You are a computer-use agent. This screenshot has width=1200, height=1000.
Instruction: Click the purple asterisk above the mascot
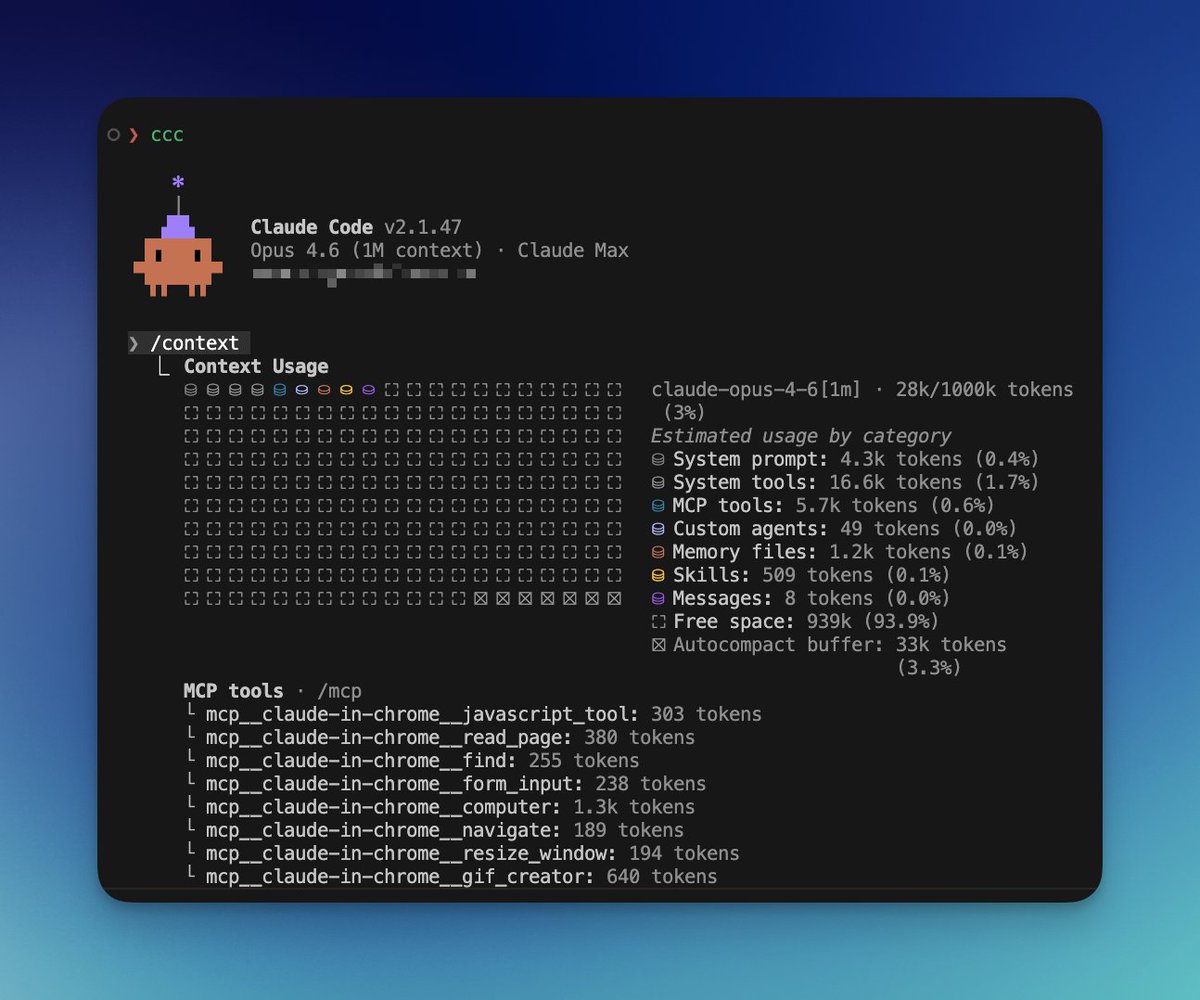pos(178,182)
